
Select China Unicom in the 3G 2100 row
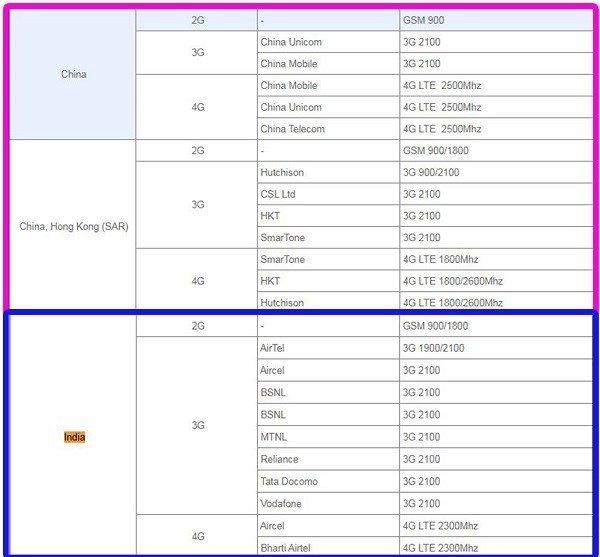(x=328, y=42)
